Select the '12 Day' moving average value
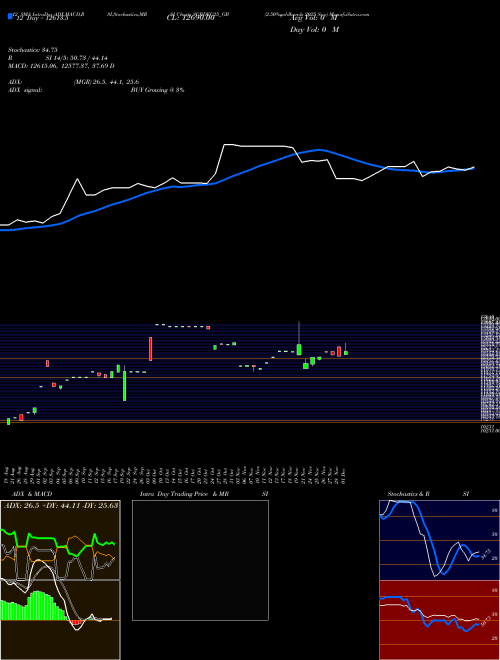The image size is (500, 660). [41, 18]
